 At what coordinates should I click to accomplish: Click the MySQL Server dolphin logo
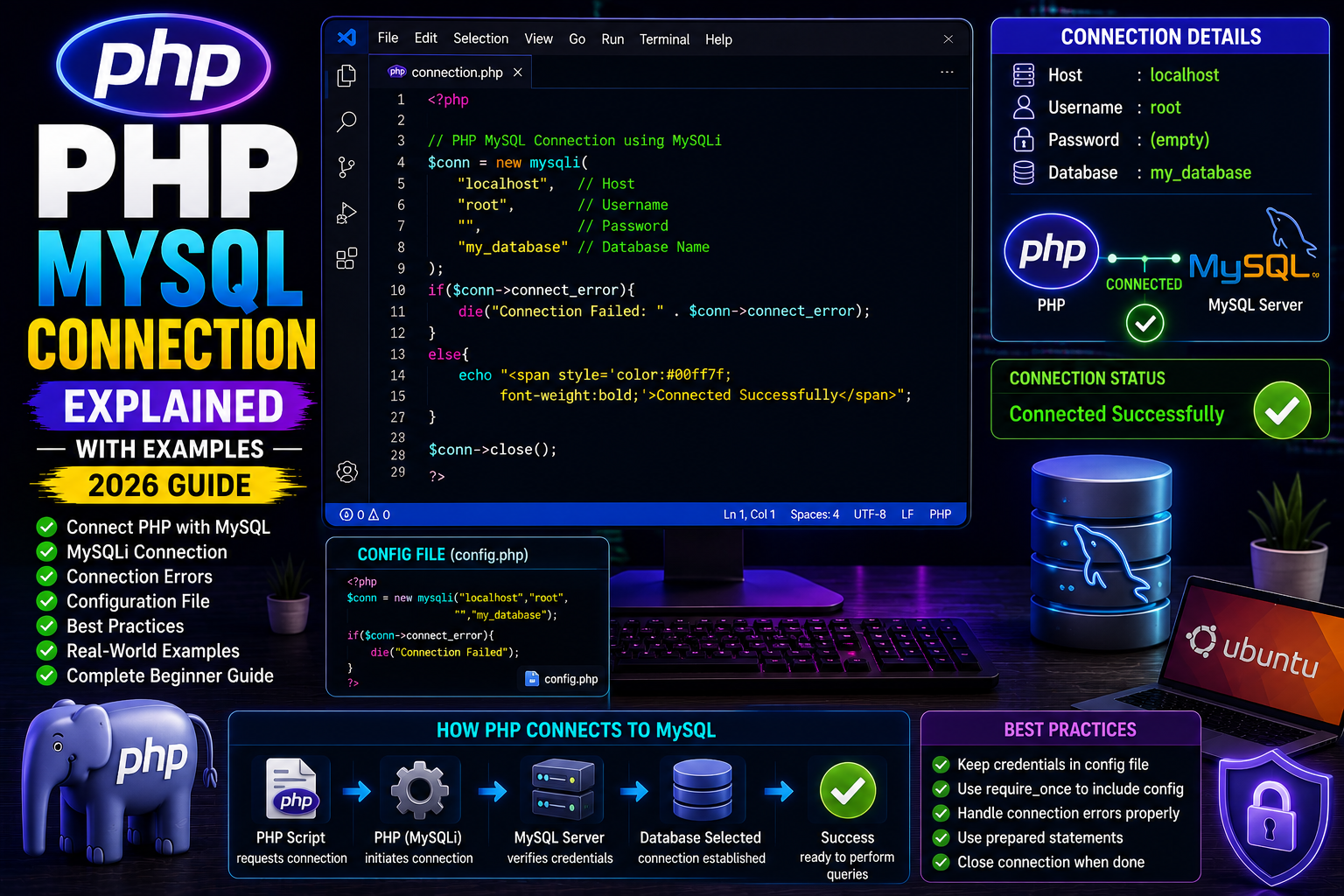(x=1254, y=248)
